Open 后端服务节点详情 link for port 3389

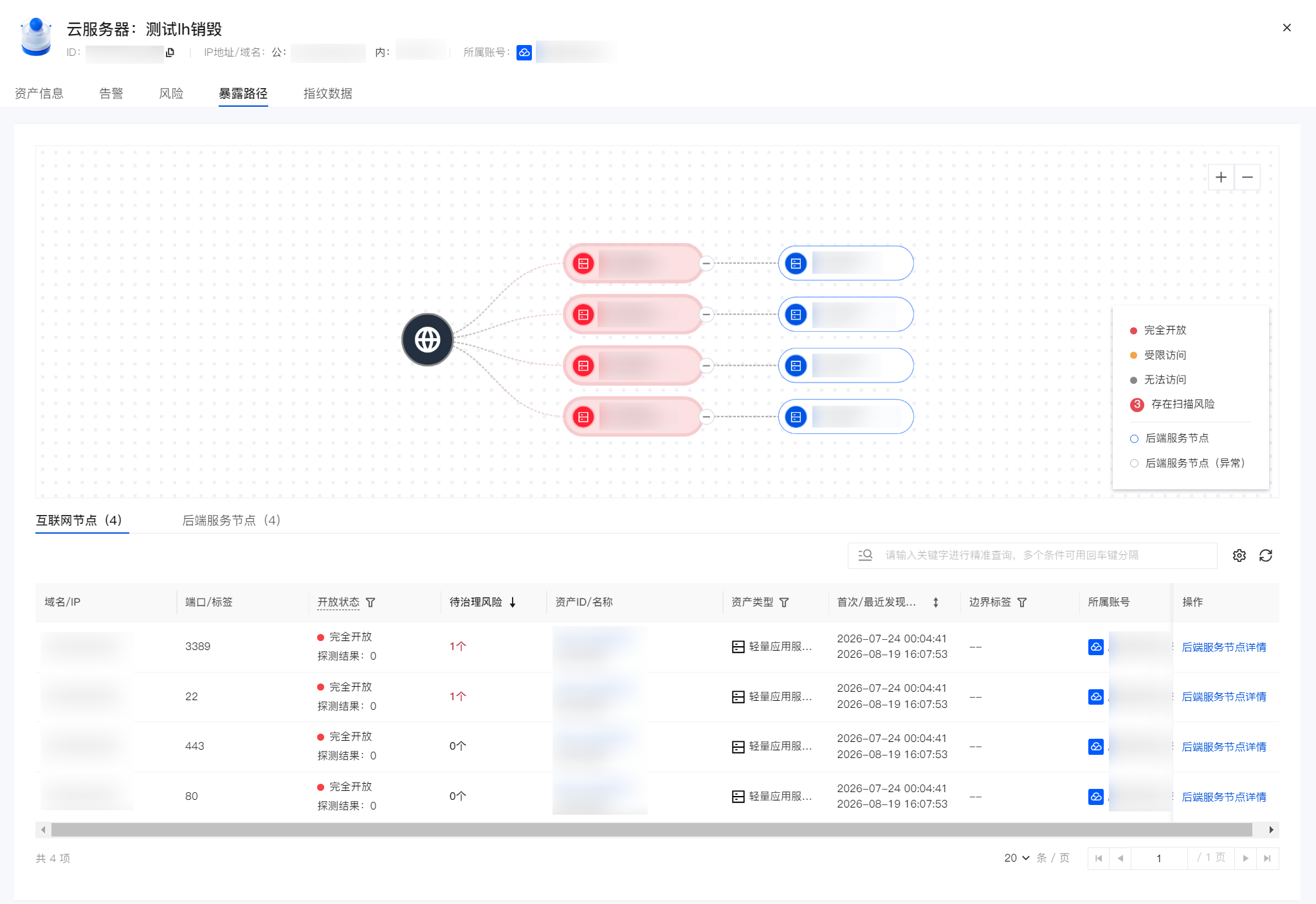1223,647
